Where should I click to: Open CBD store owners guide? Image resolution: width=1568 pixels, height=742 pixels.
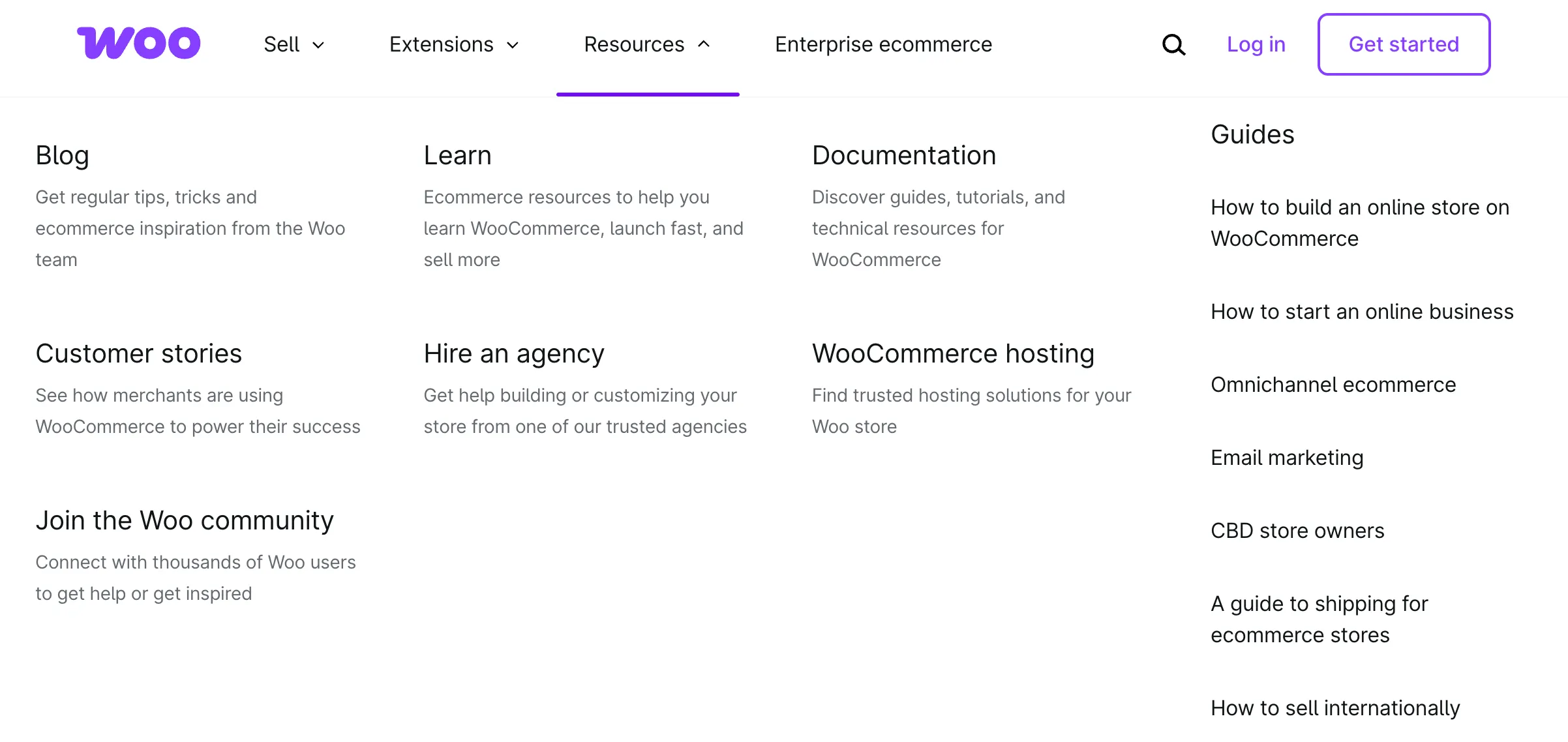[1297, 531]
